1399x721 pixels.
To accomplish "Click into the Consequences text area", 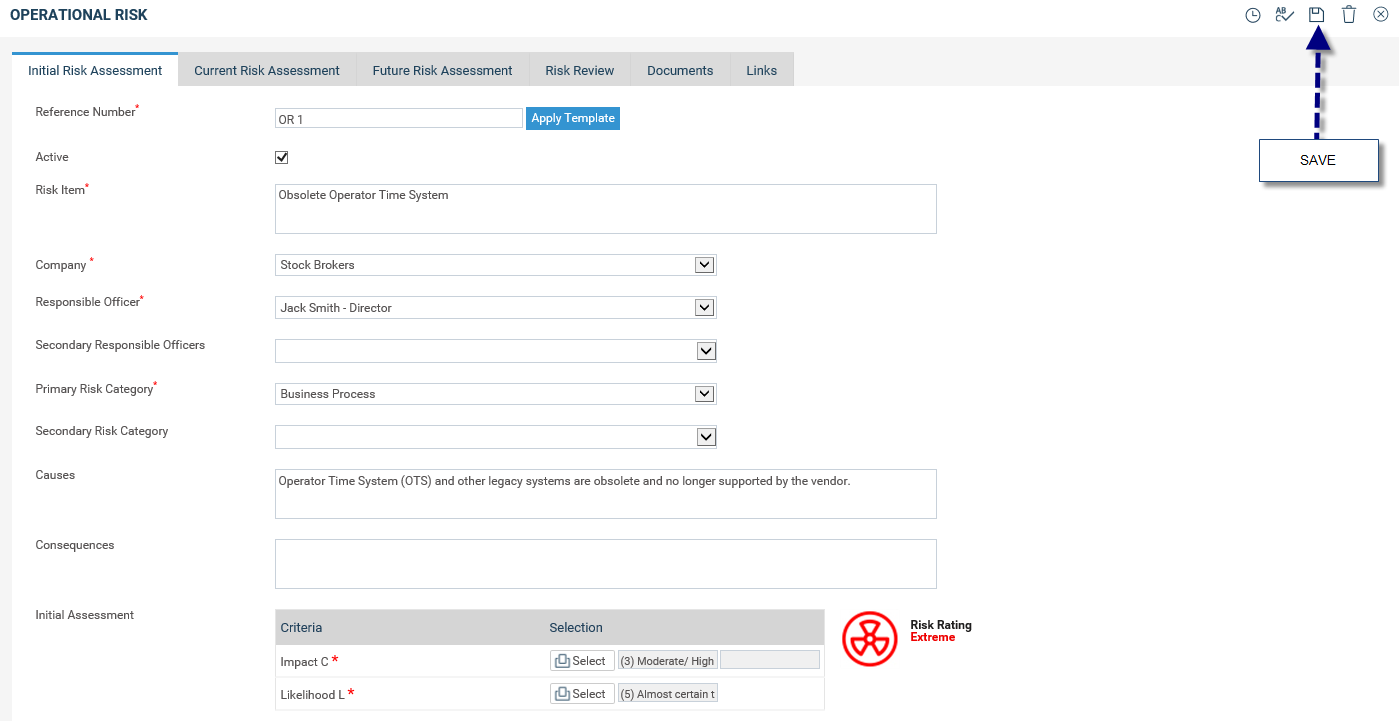I will tap(605, 564).
